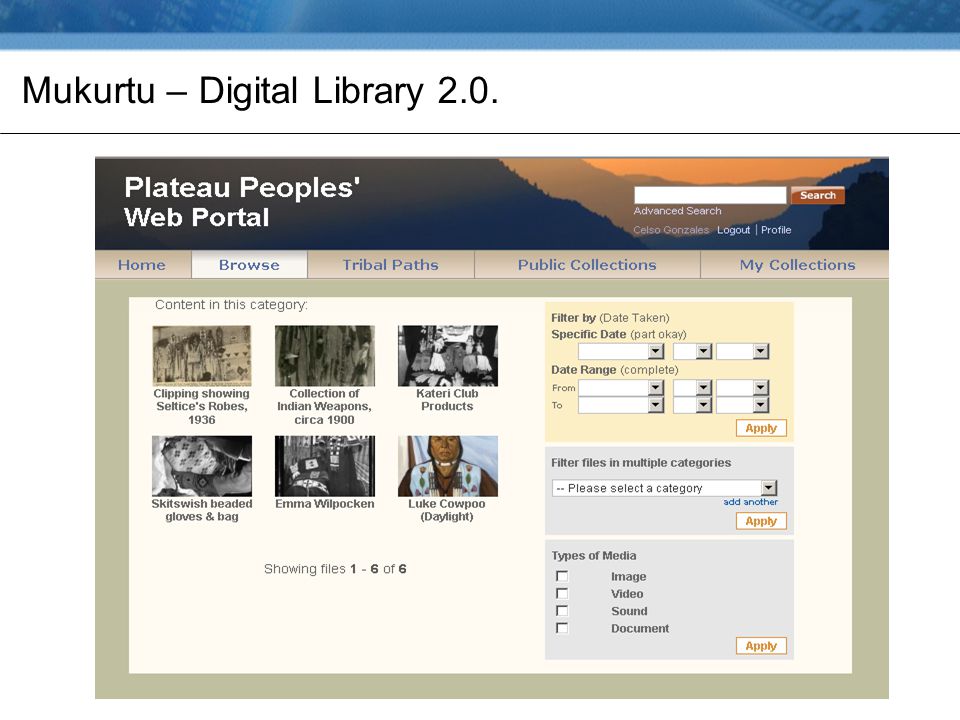Click the 'Emma Wilpocken' caption text

324,504
